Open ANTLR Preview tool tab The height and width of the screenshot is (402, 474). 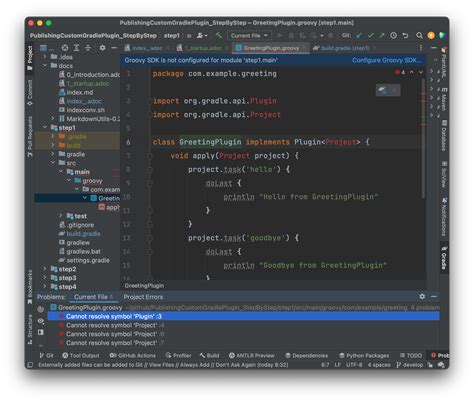click(x=252, y=355)
